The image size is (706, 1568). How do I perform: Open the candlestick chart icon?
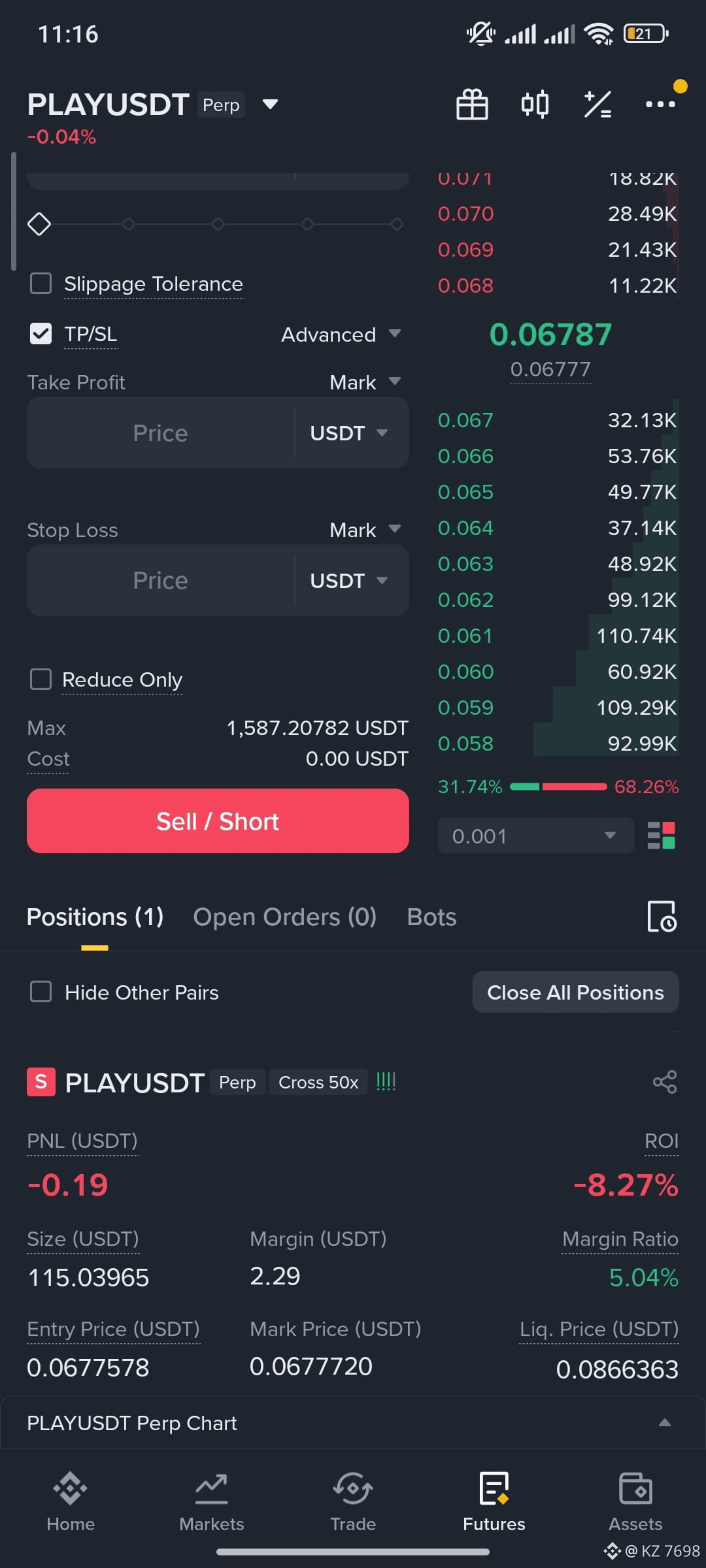coord(535,105)
